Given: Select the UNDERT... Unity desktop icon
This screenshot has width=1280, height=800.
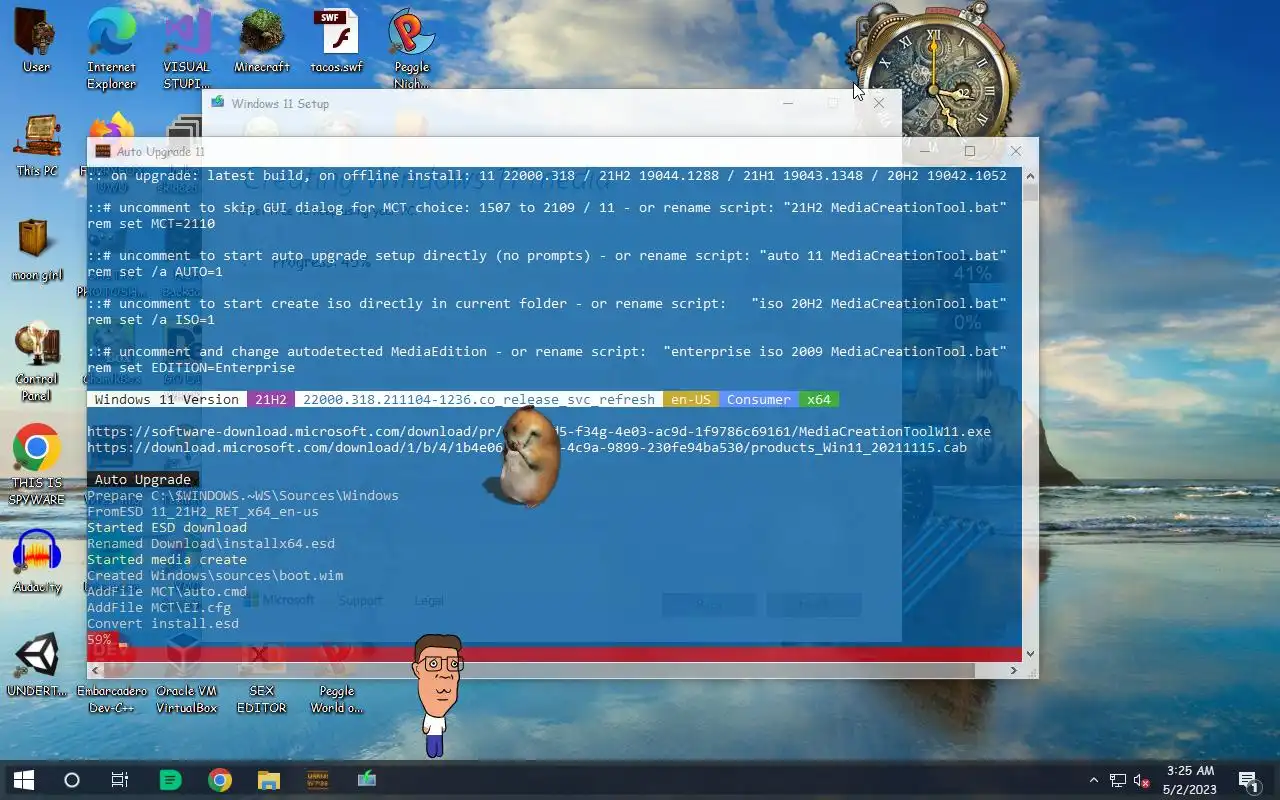Looking at the screenshot, I should point(37,666).
